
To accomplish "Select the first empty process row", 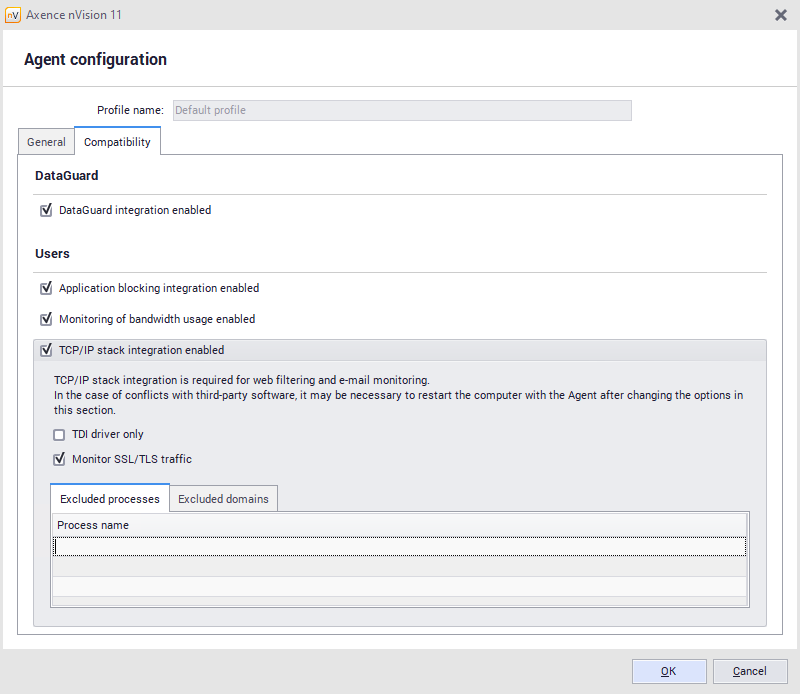I will [x=398, y=546].
